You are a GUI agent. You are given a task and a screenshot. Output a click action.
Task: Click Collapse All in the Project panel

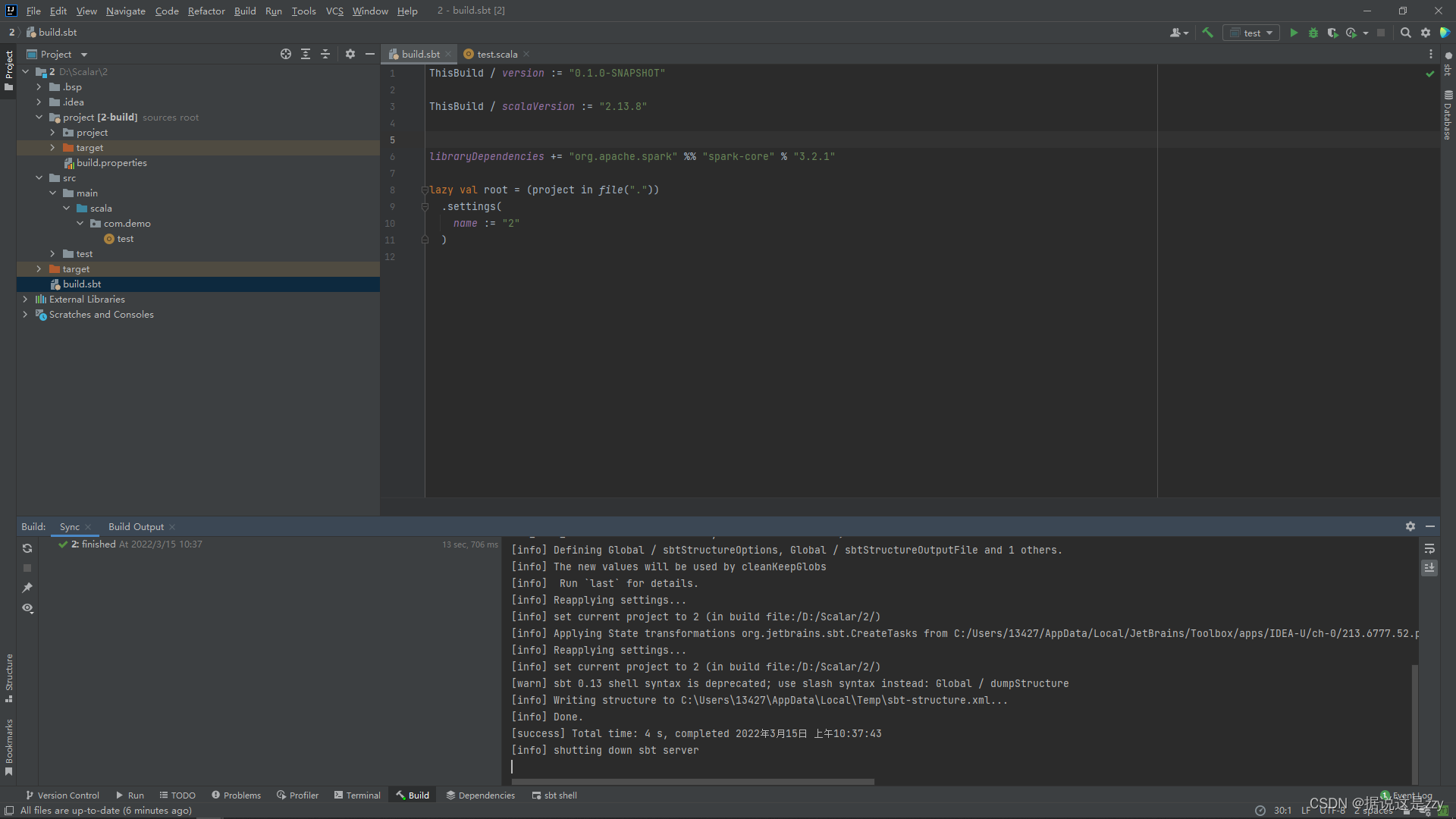pyautogui.click(x=325, y=54)
